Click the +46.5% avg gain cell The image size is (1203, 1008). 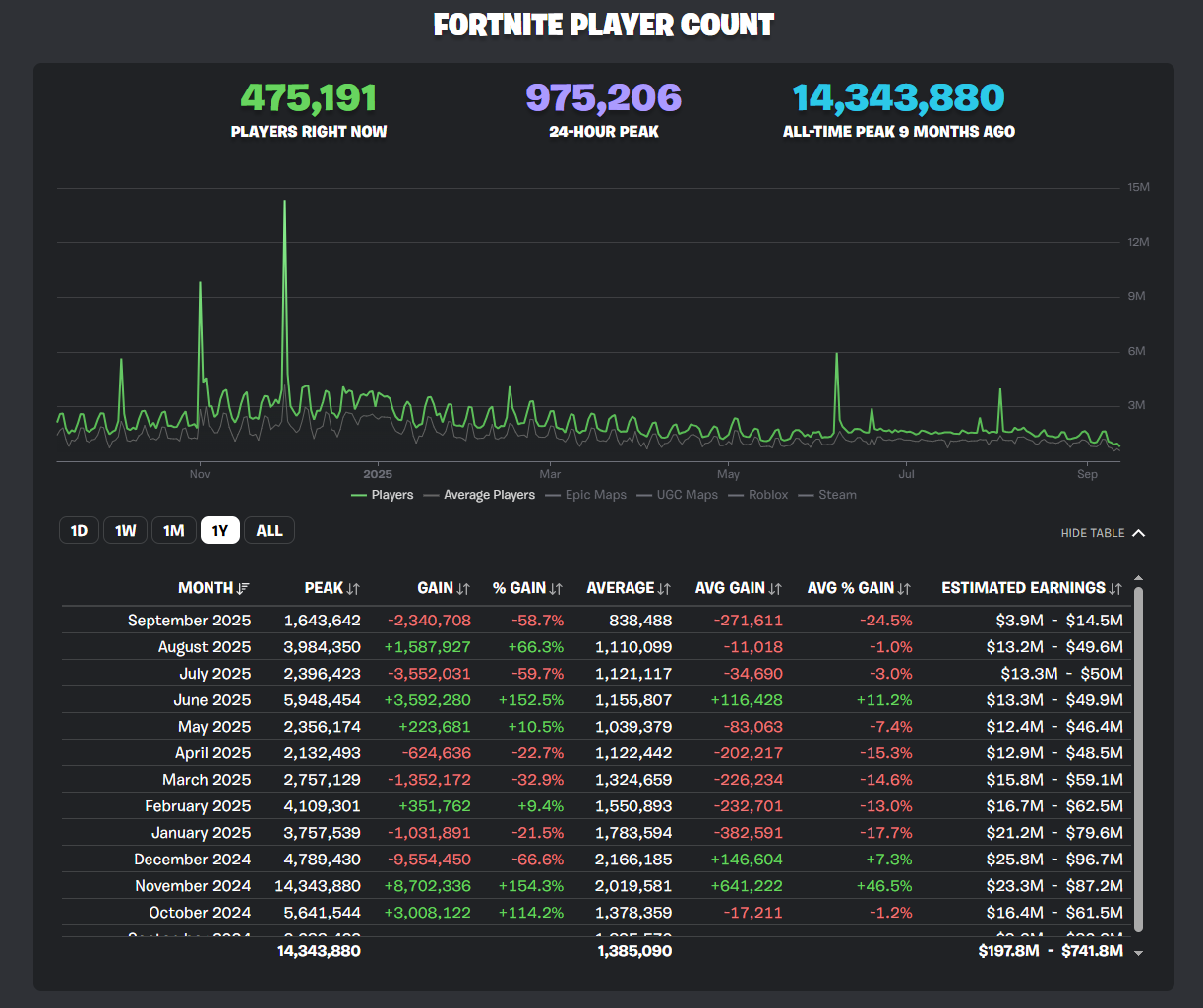click(883, 886)
